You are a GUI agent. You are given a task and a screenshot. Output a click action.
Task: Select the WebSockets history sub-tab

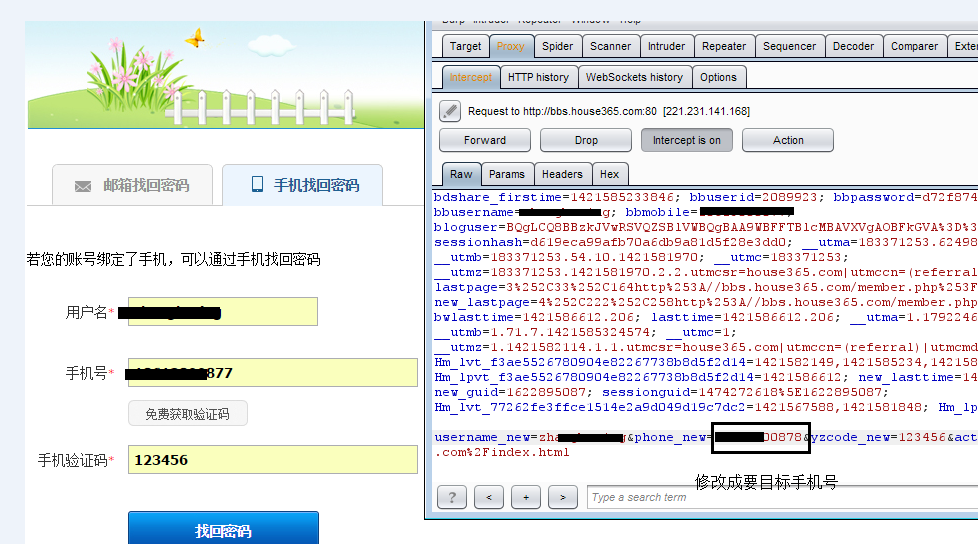[x=634, y=77]
